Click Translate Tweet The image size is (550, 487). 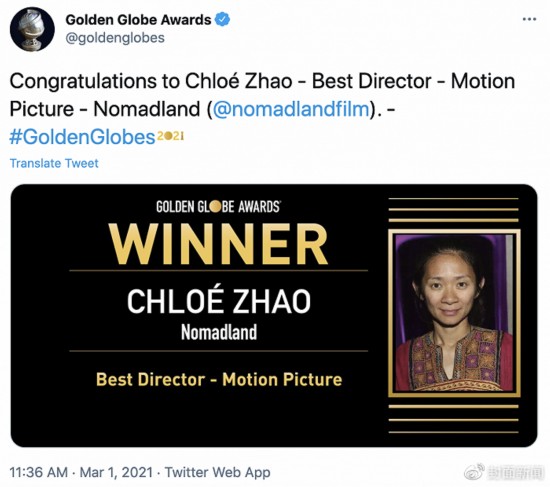54,163
